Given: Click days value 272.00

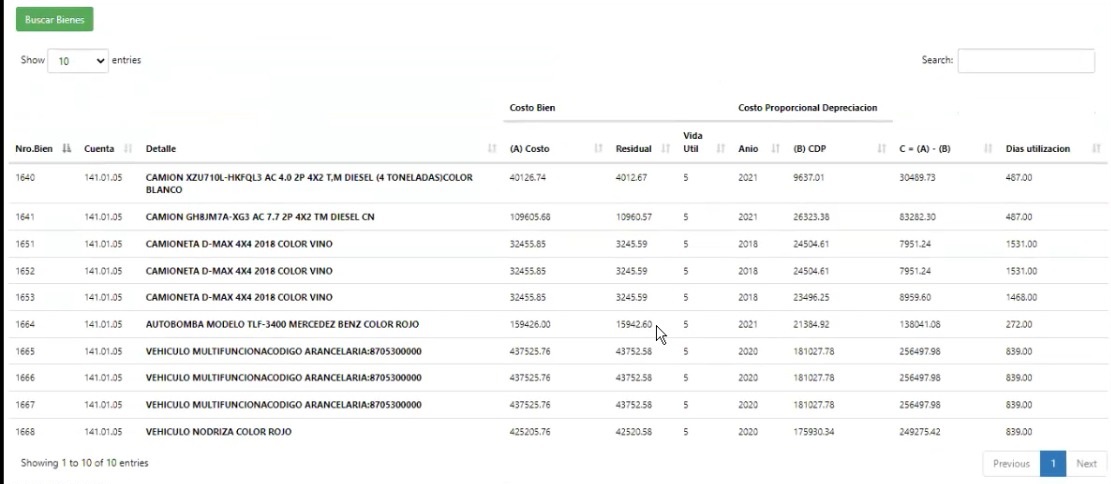Looking at the screenshot, I should click(x=1019, y=324).
